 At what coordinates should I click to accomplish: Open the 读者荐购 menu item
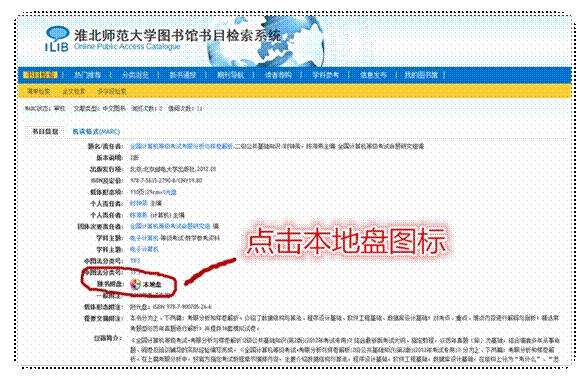(x=278, y=75)
